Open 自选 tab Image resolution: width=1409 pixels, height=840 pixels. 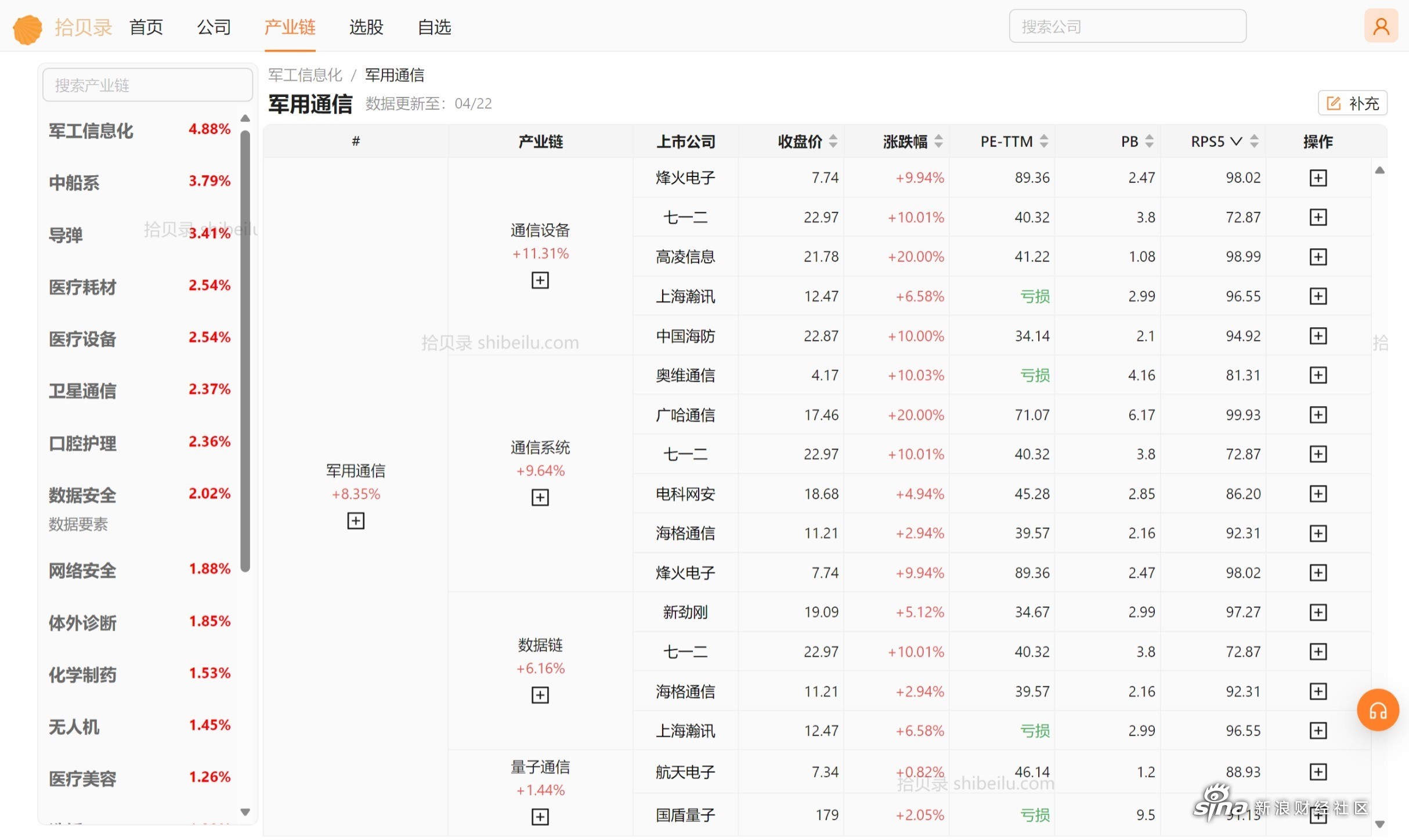(x=435, y=27)
